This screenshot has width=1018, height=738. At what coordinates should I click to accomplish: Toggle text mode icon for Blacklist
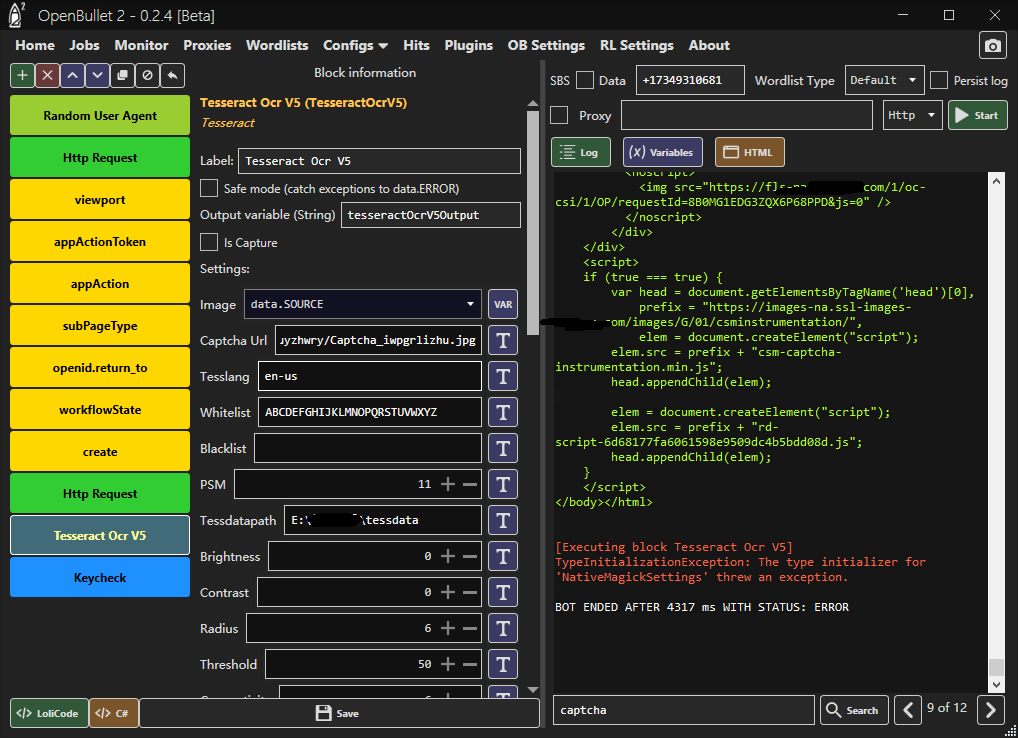(503, 449)
